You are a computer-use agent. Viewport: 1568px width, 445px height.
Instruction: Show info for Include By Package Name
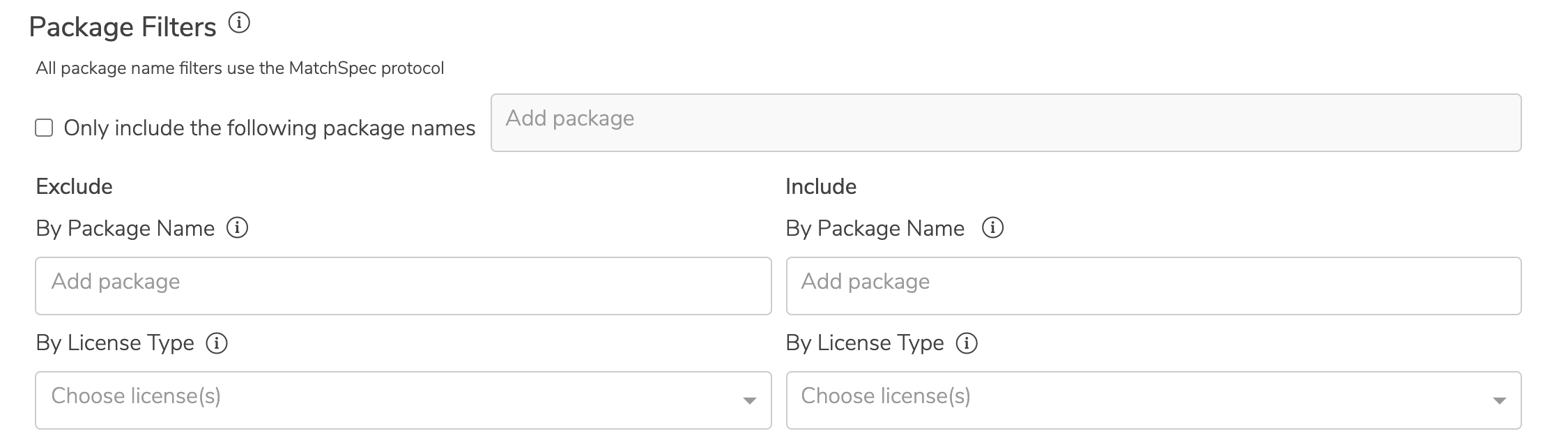point(992,228)
